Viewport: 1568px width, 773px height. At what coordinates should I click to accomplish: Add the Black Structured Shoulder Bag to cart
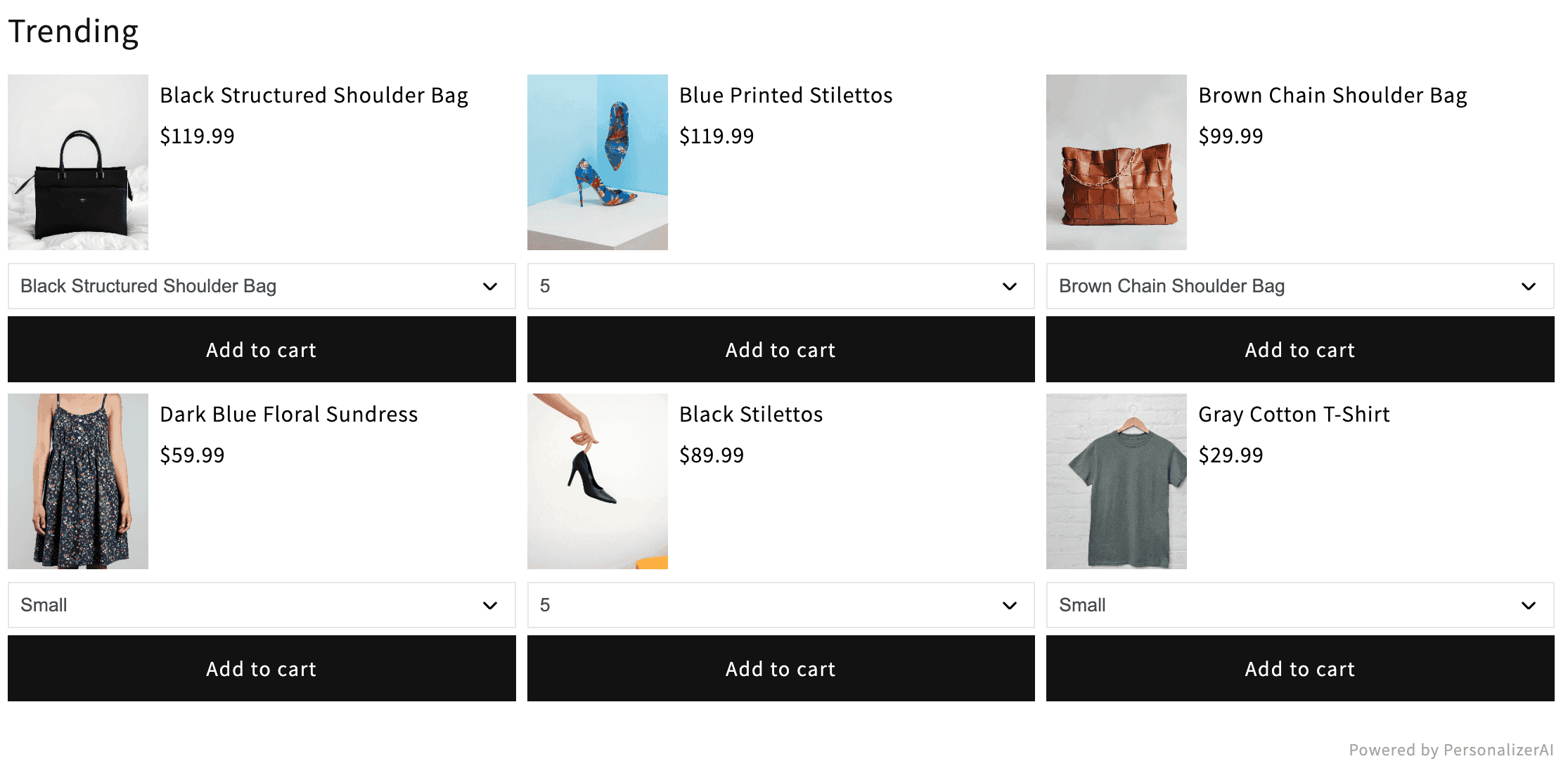[261, 349]
